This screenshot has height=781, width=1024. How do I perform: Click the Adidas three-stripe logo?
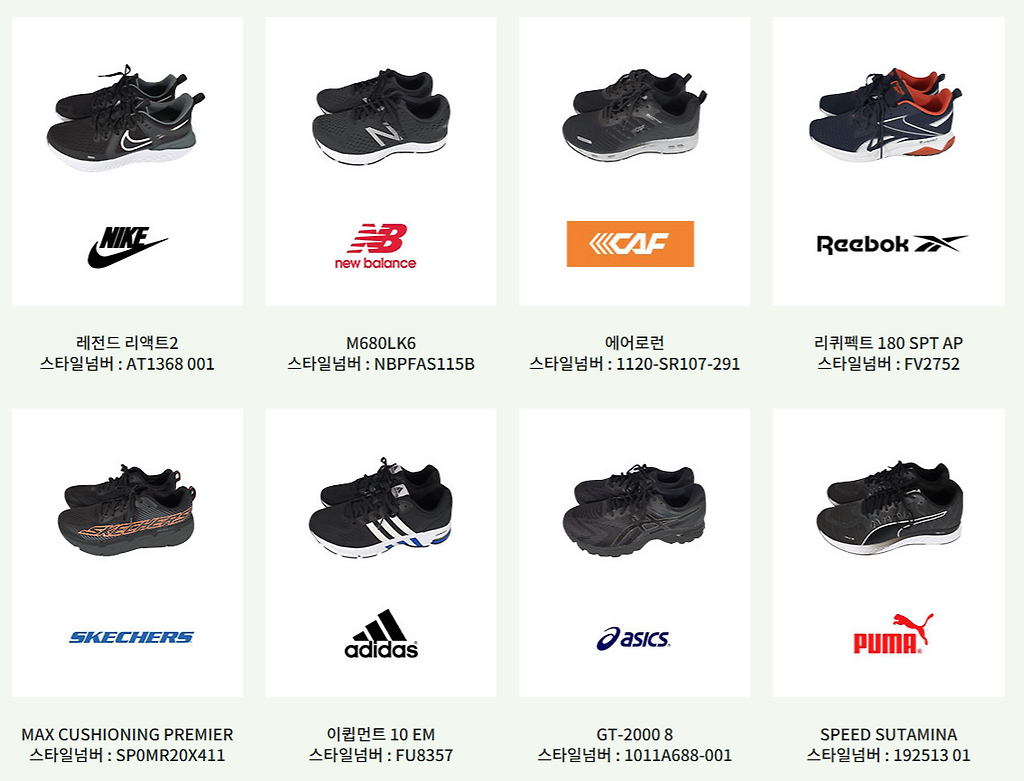pyautogui.click(x=381, y=633)
